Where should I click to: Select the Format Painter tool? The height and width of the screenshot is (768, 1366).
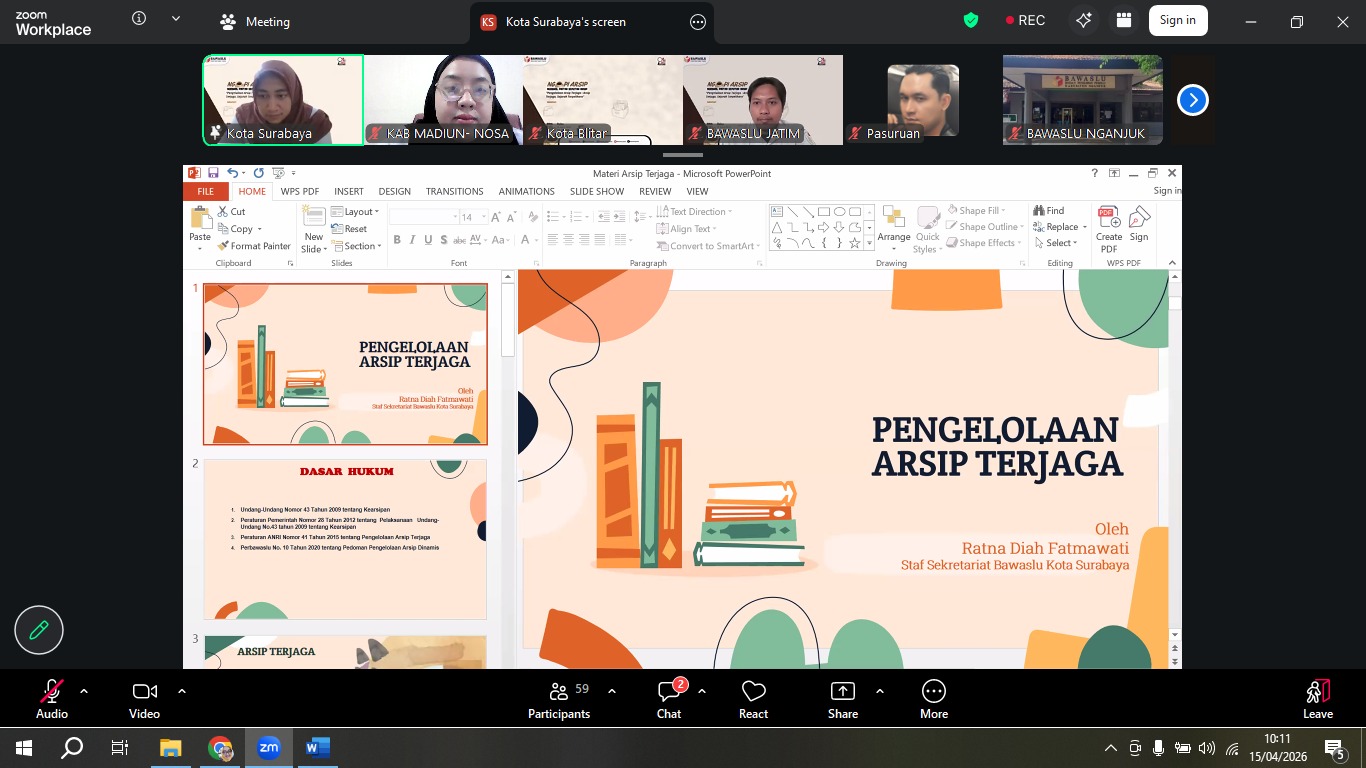(254, 246)
